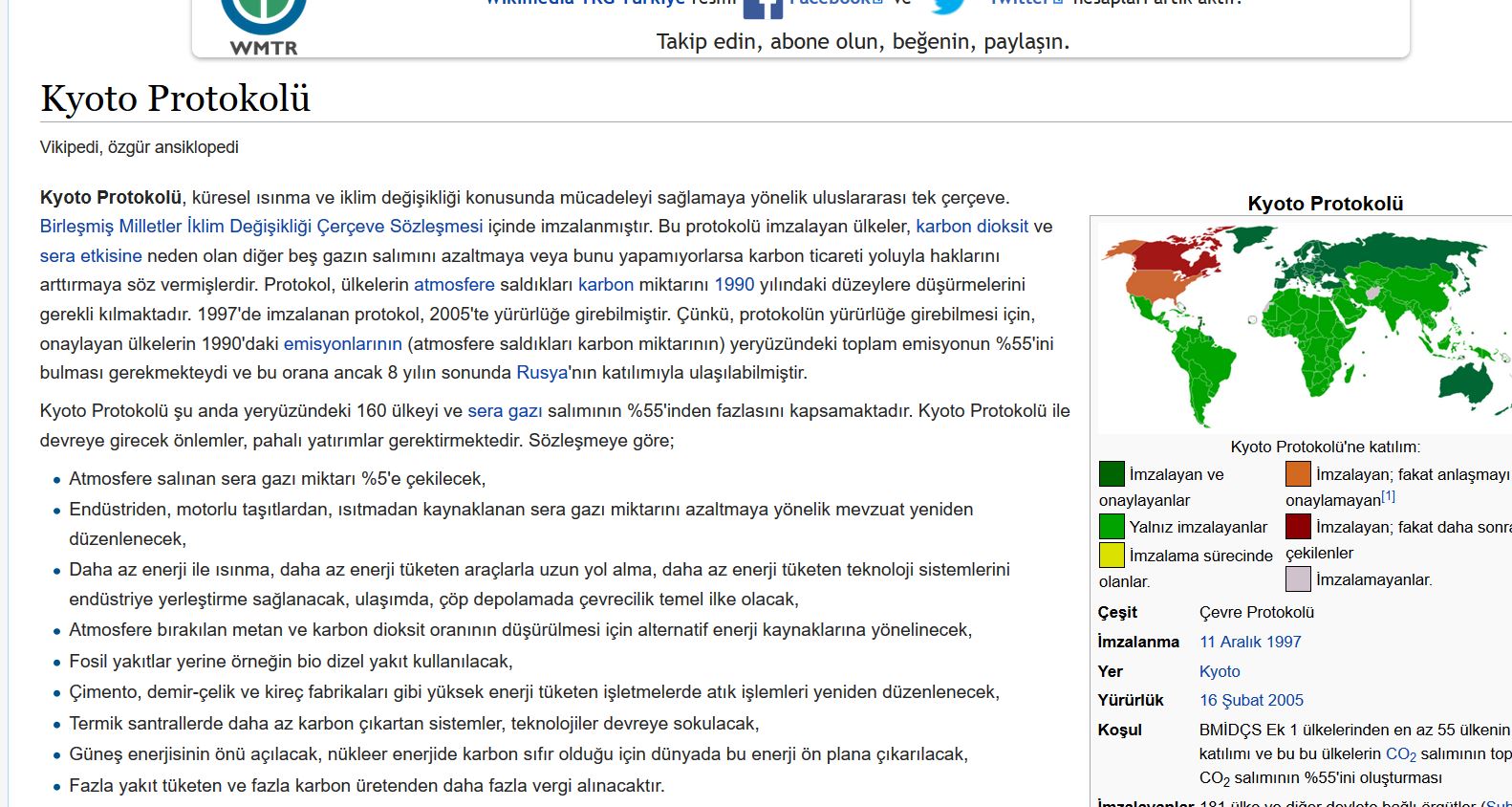Screen dimensions: 1512x807
Task: Click bullet about 'Termik santrallerde daha az karbon'
Action: 414,724
